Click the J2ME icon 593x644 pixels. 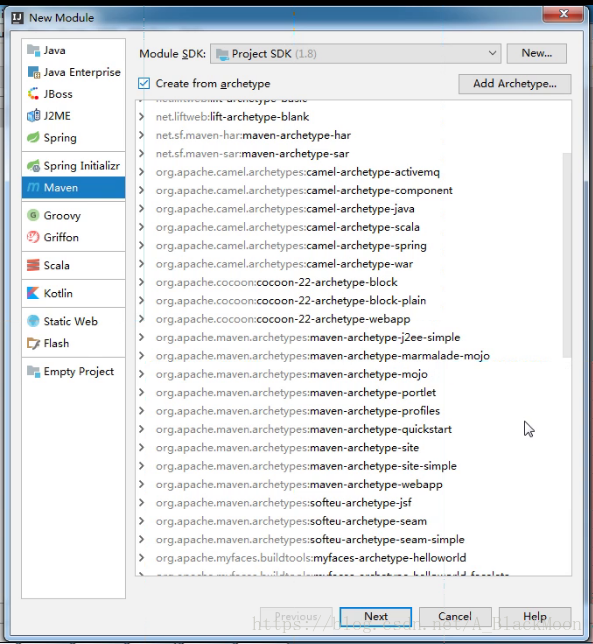click(x=33, y=116)
